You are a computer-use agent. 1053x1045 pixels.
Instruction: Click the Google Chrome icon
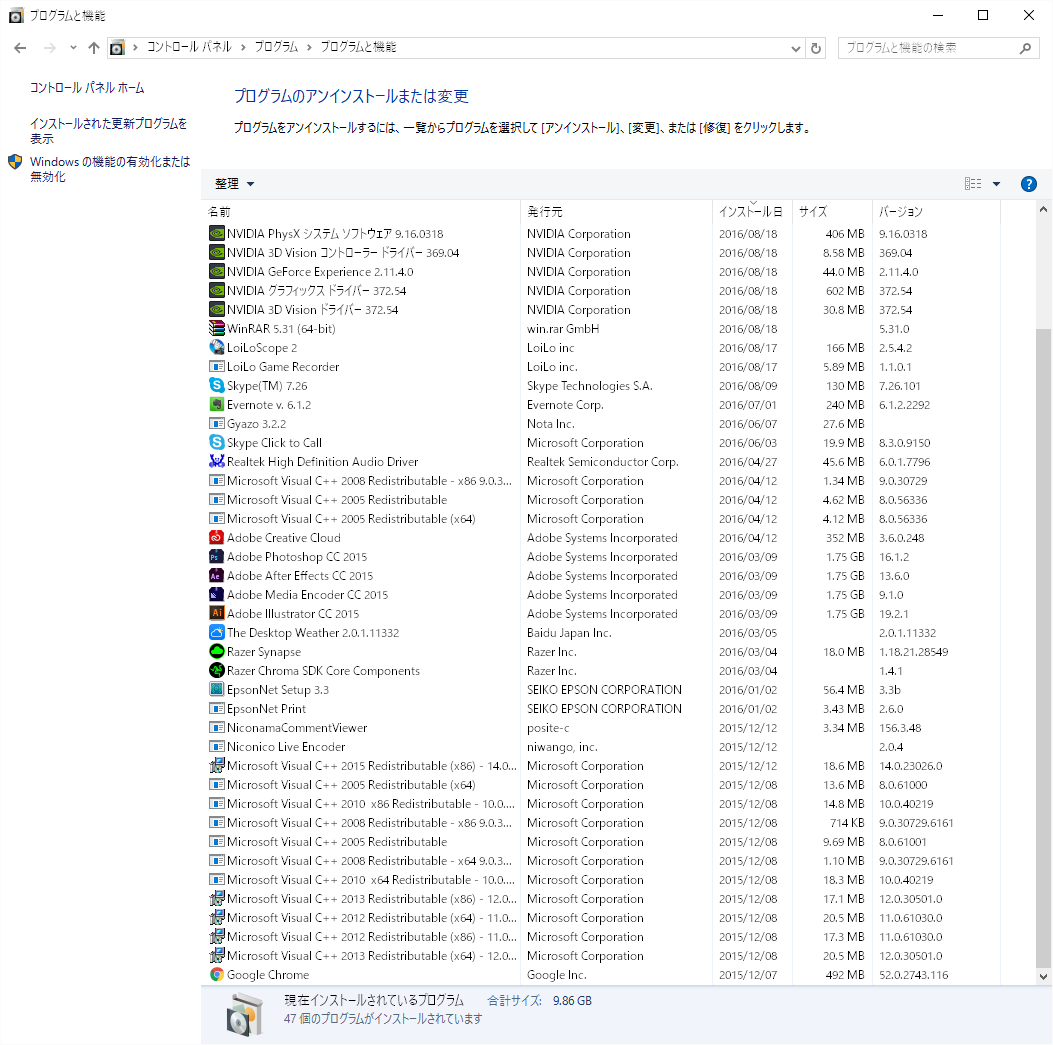pos(216,974)
